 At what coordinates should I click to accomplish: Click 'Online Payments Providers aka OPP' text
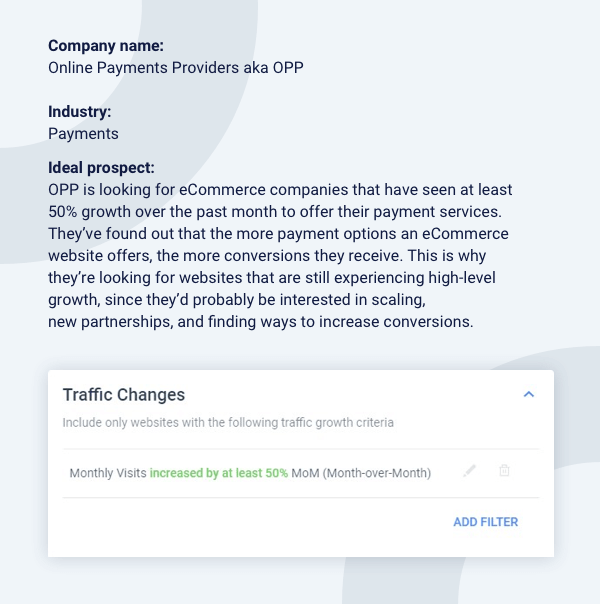(x=175, y=68)
